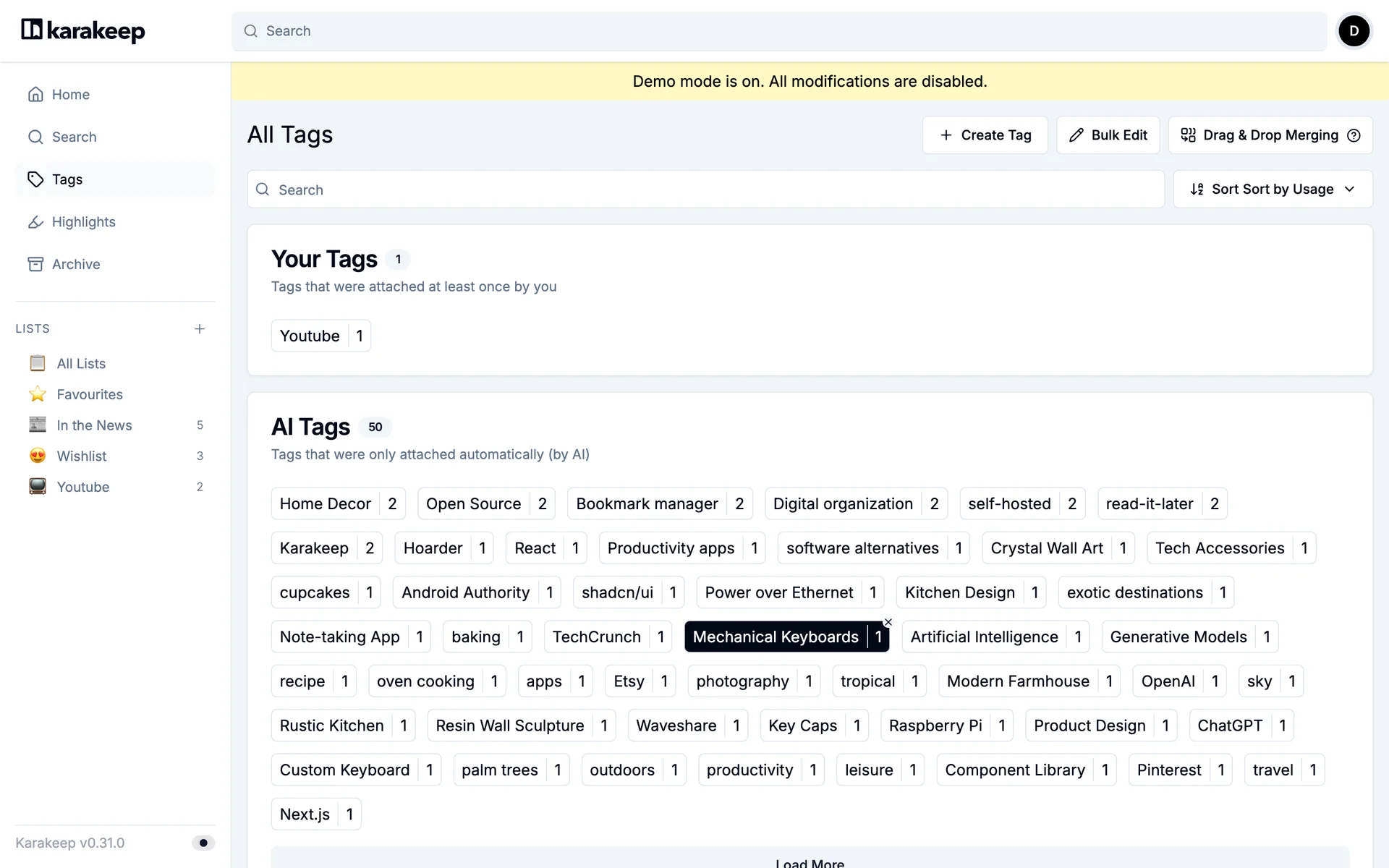Click the Youtube list television icon
The width and height of the screenshot is (1389, 868).
tap(38, 487)
